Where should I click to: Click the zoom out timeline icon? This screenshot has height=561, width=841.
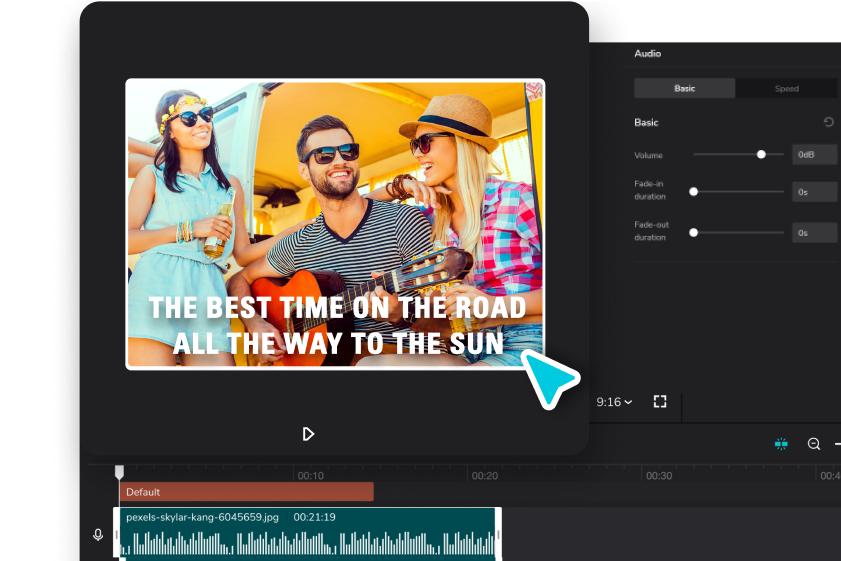click(814, 444)
